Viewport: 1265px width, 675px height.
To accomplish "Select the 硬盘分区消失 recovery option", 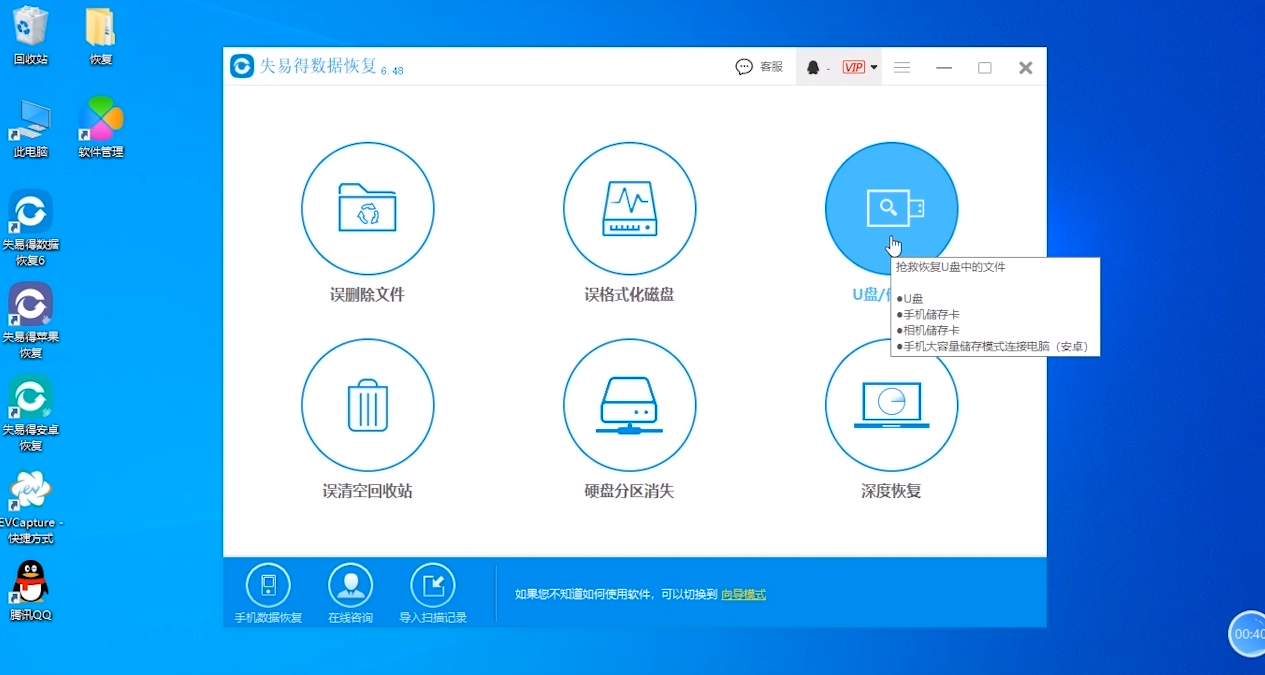I will tap(629, 405).
